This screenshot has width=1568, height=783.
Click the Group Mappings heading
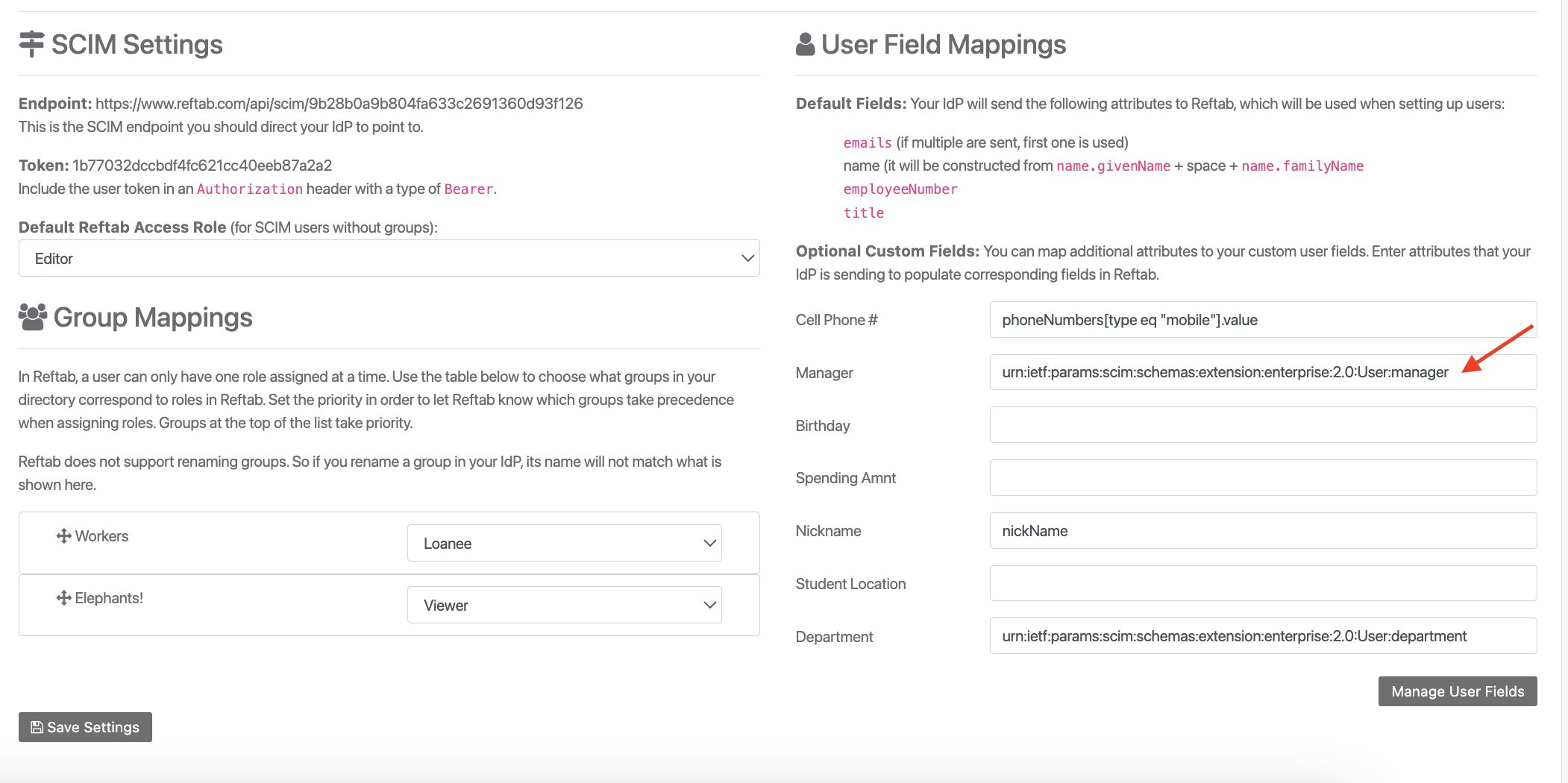tap(153, 318)
